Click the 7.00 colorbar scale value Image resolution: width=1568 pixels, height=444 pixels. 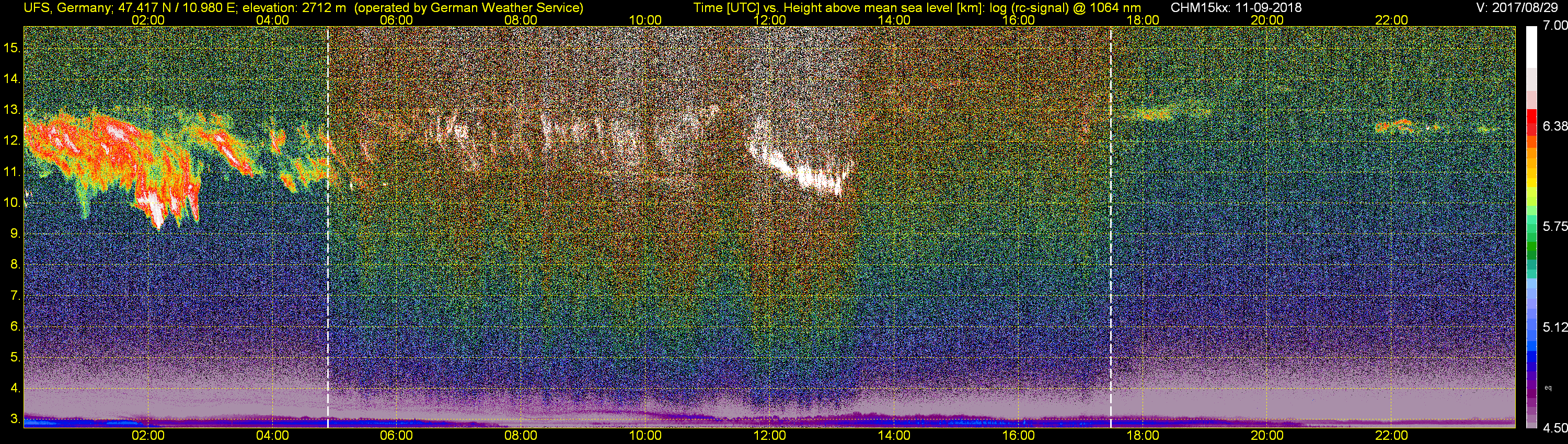(x=1554, y=26)
